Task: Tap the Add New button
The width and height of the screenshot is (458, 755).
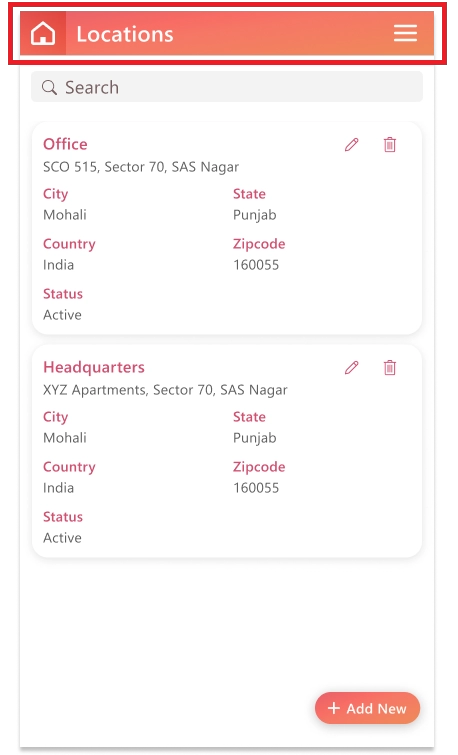Action: pyautogui.click(x=367, y=708)
